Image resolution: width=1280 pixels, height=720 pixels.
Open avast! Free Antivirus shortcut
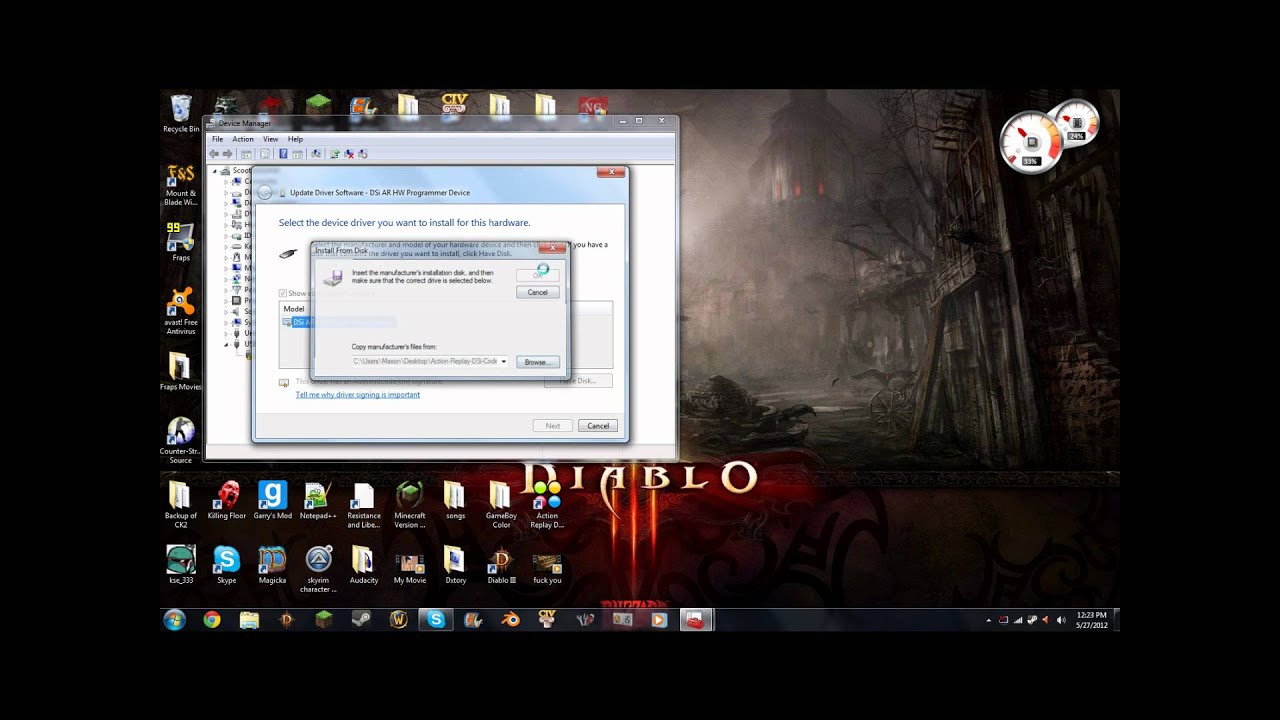click(181, 311)
